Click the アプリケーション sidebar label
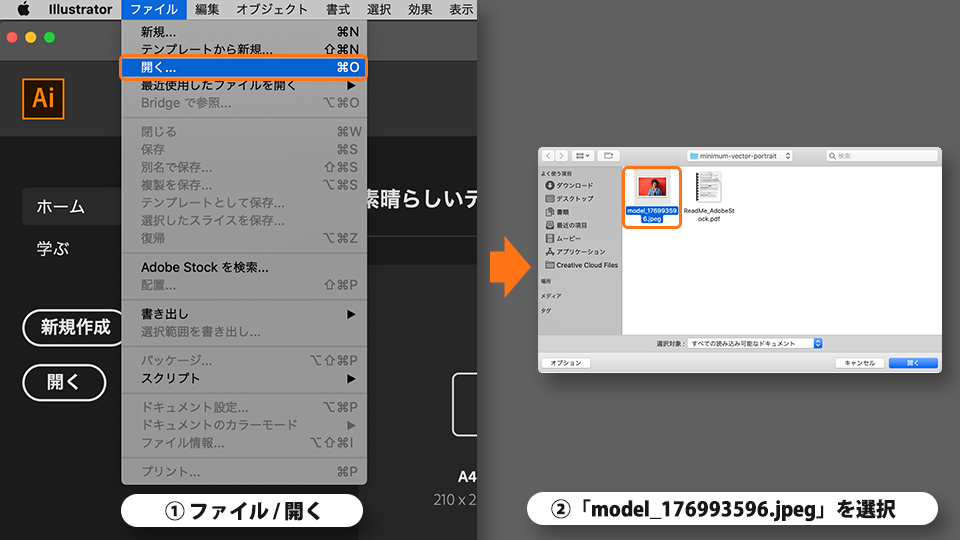Image resolution: width=960 pixels, height=540 pixels. [x=580, y=252]
